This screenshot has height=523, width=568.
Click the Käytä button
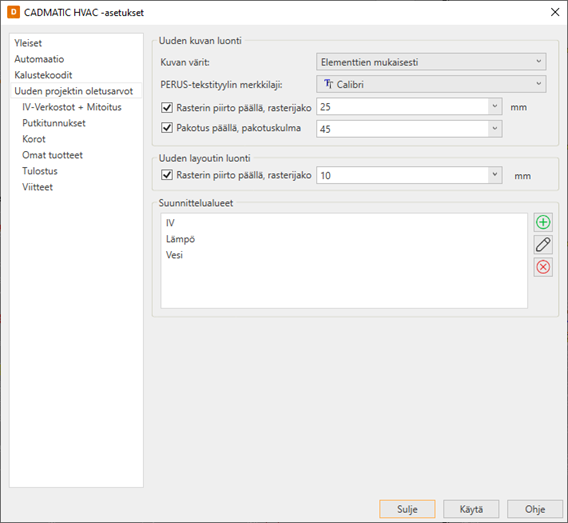[x=471, y=509]
